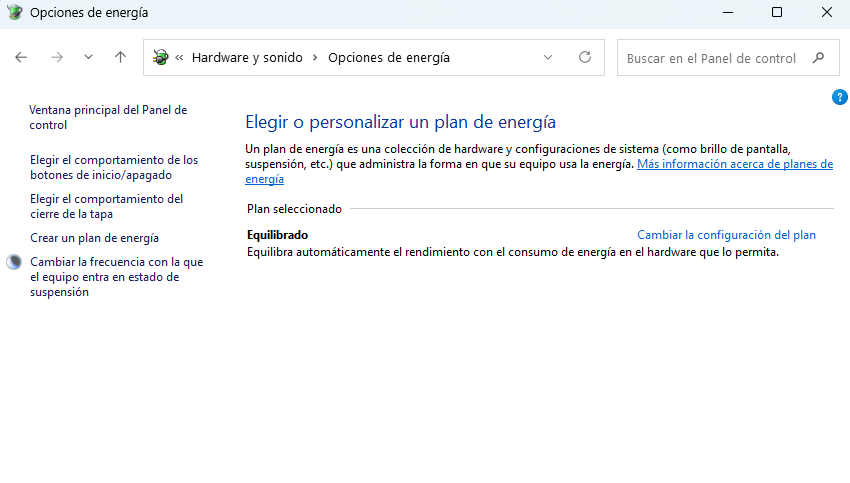Go back using the left arrow
Screen dimensions: 850x483
click(21, 57)
